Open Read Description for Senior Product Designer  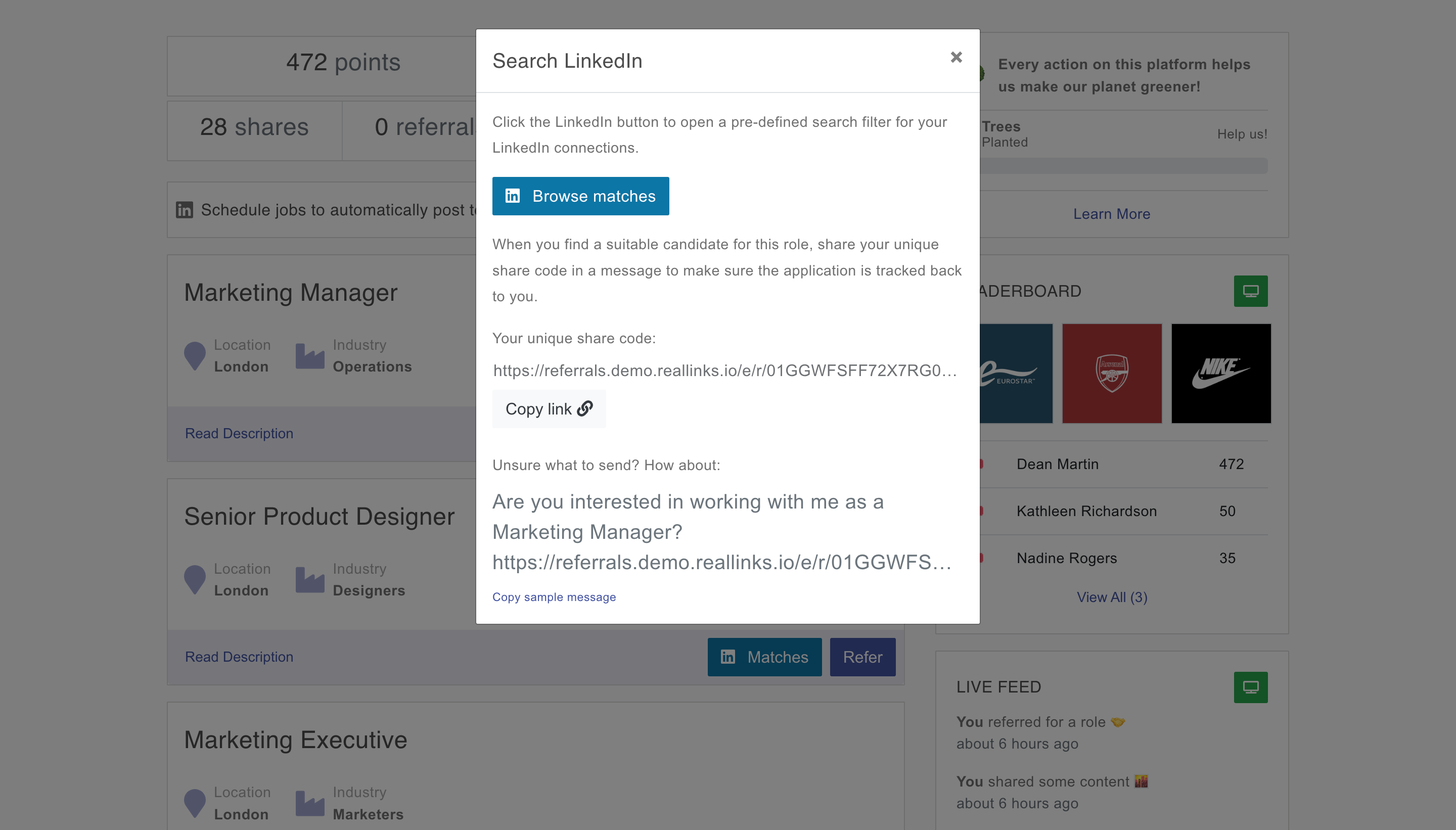click(239, 657)
